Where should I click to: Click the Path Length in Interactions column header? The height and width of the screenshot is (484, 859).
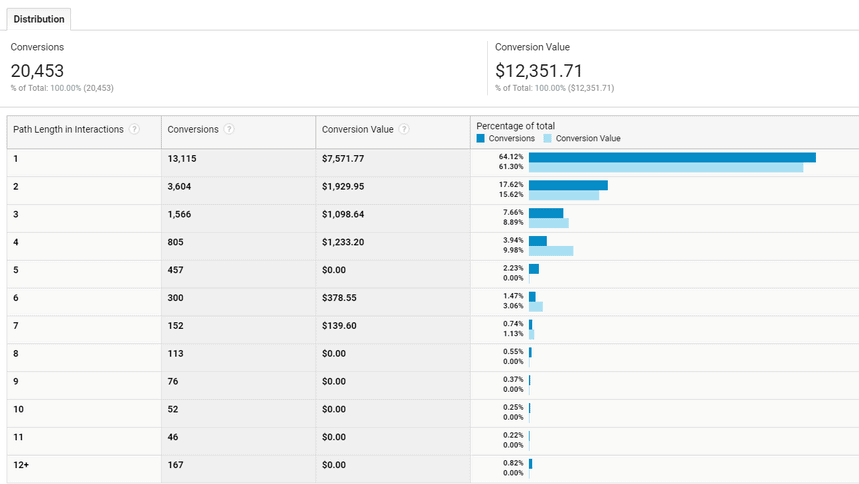[68, 129]
